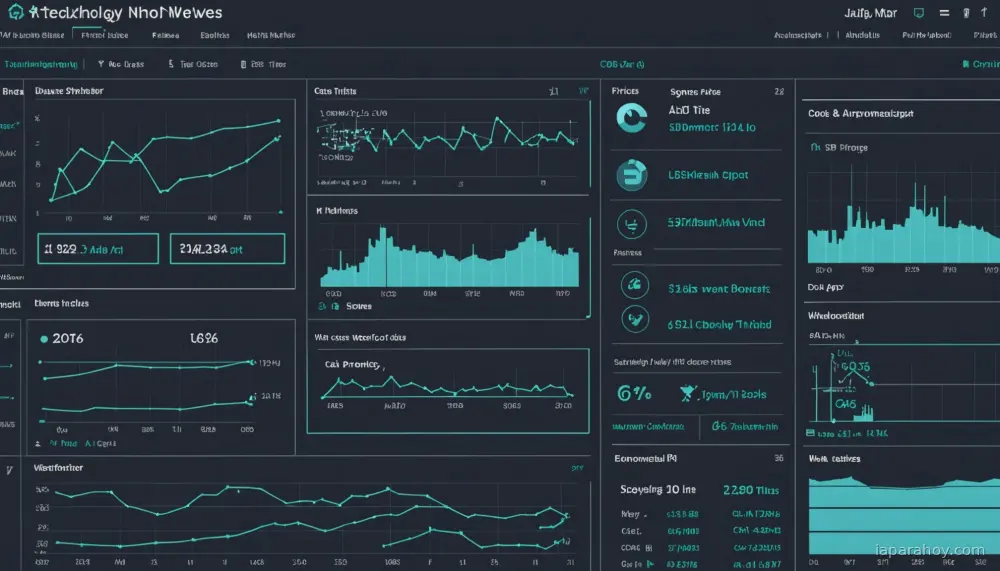Click the 'Warrowo Coovicarae' text
Image resolution: width=1000 pixels, height=571 pixels.
point(648,426)
